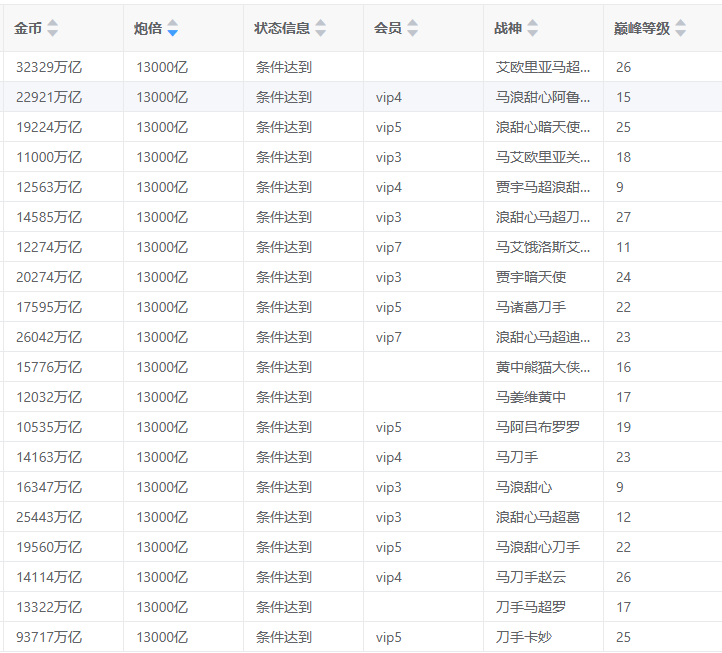Click the 93717万亿 gold cell

click(x=49, y=637)
